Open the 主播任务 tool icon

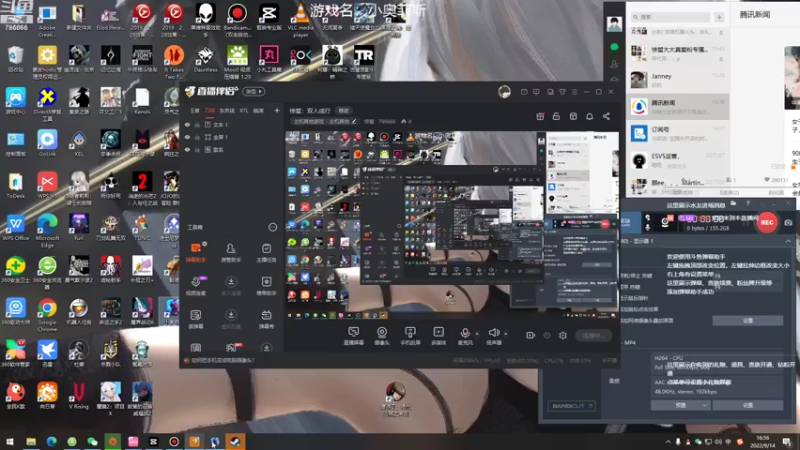pos(266,252)
